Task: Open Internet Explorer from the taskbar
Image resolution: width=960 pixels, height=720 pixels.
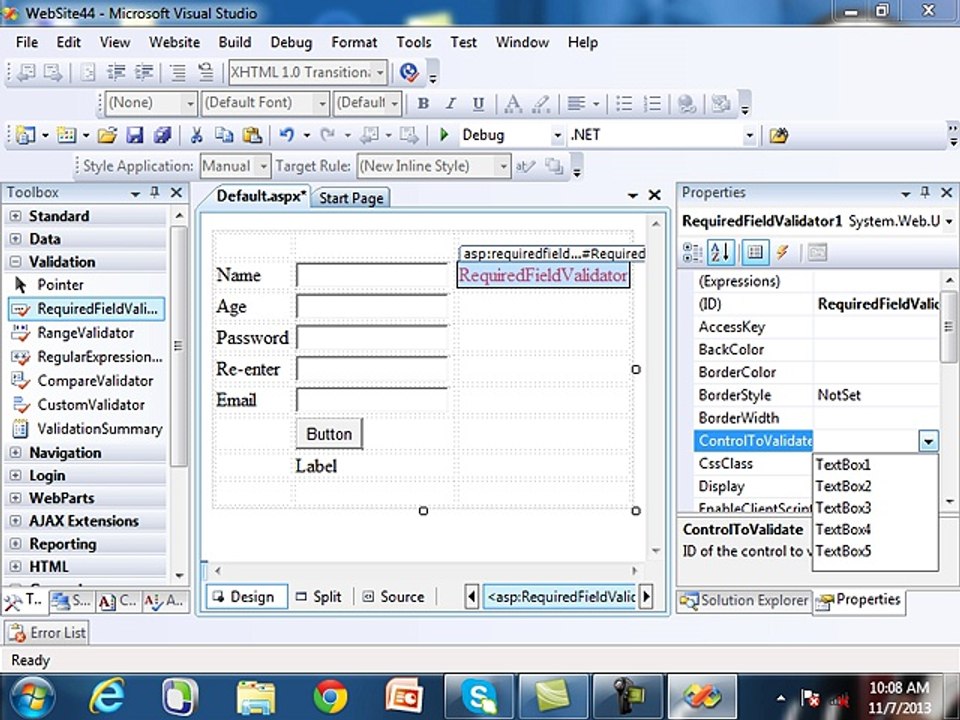Action: [x=107, y=697]
